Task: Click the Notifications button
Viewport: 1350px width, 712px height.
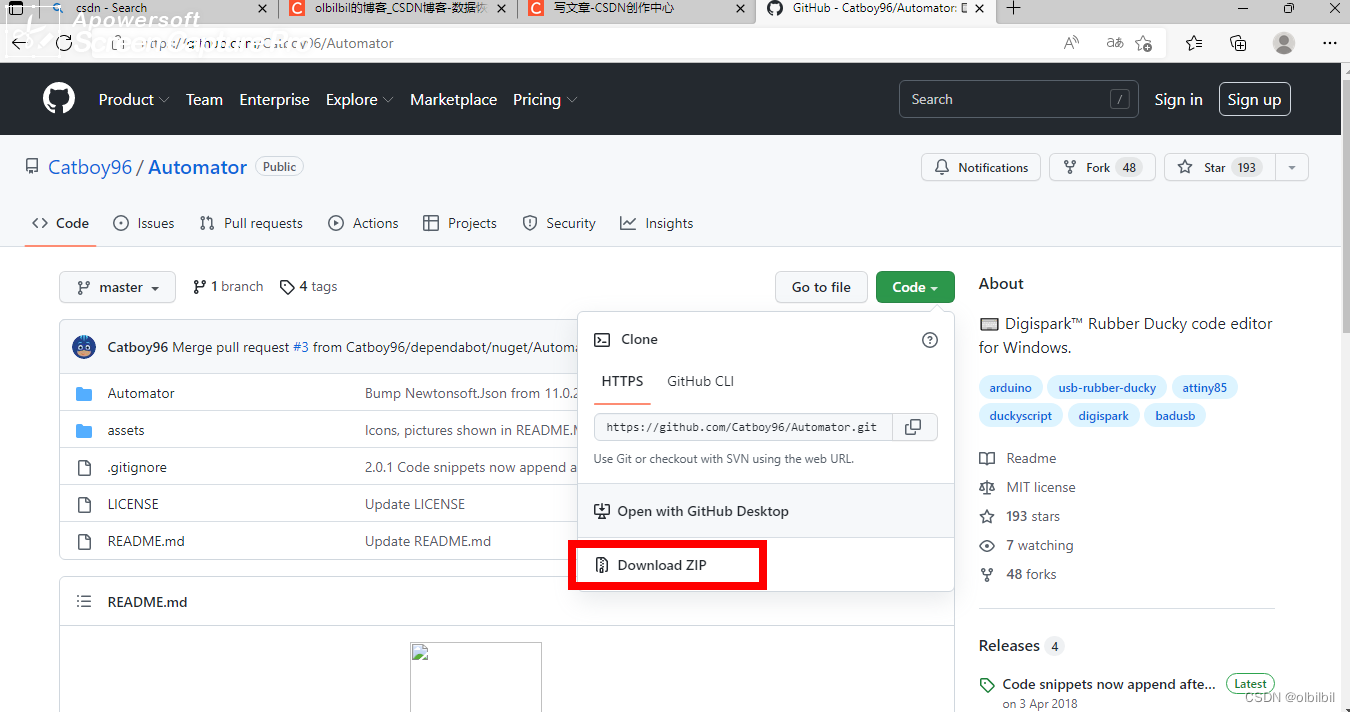Action: pyautogui.click(x=981, y=167)
